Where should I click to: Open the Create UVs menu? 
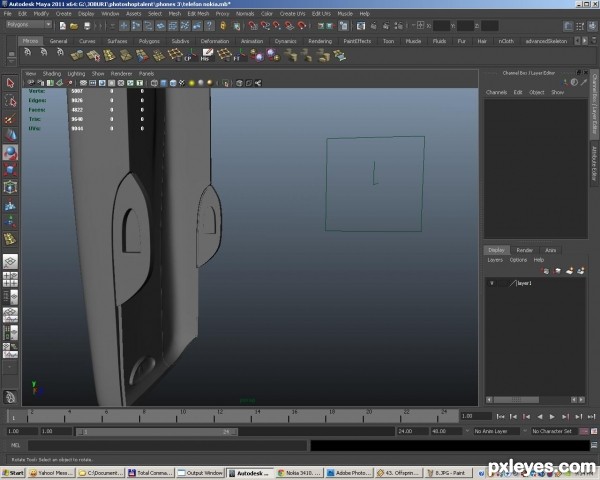pos(293,14)
